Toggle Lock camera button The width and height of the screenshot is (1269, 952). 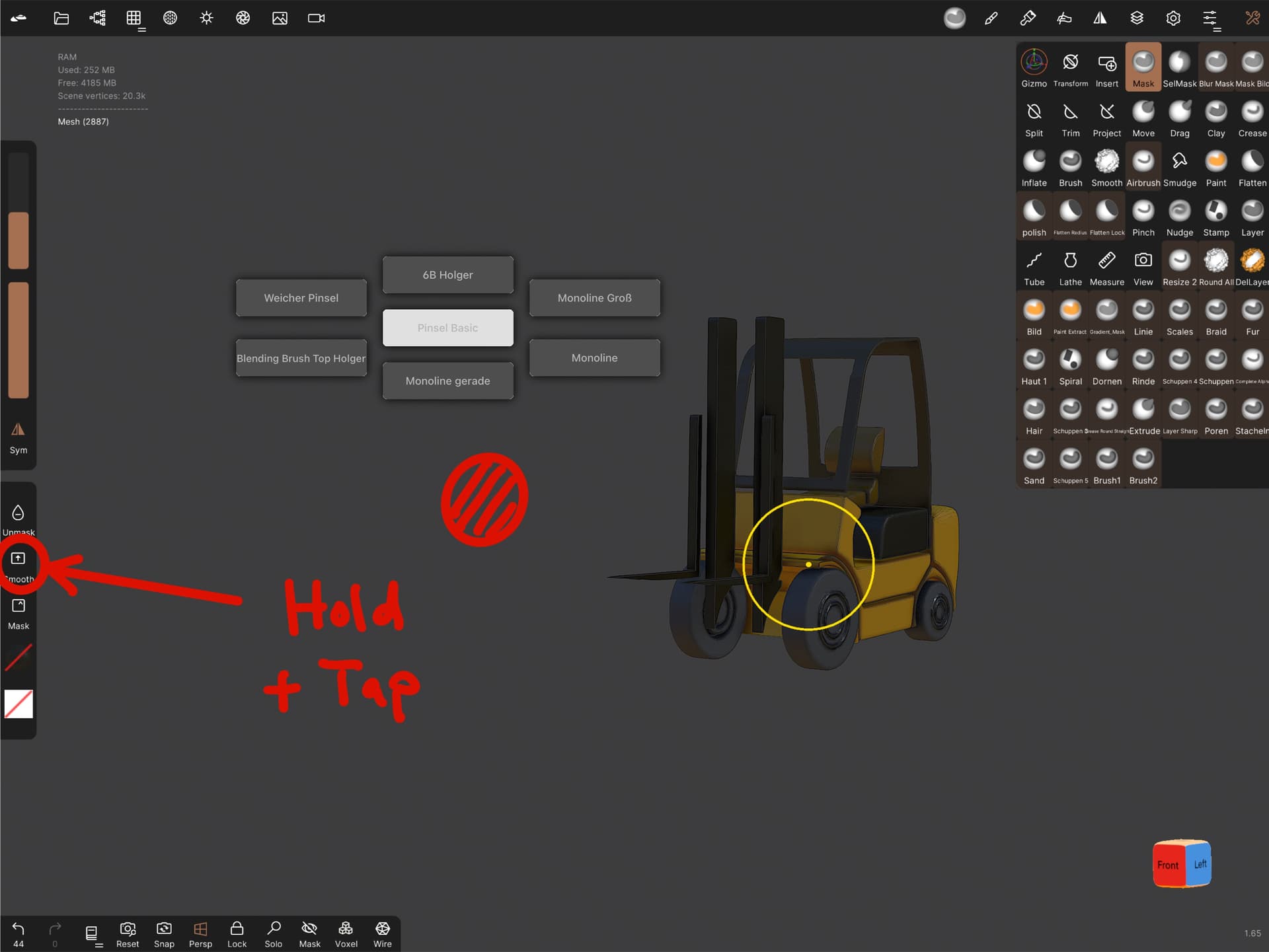[x=237, y=934]
